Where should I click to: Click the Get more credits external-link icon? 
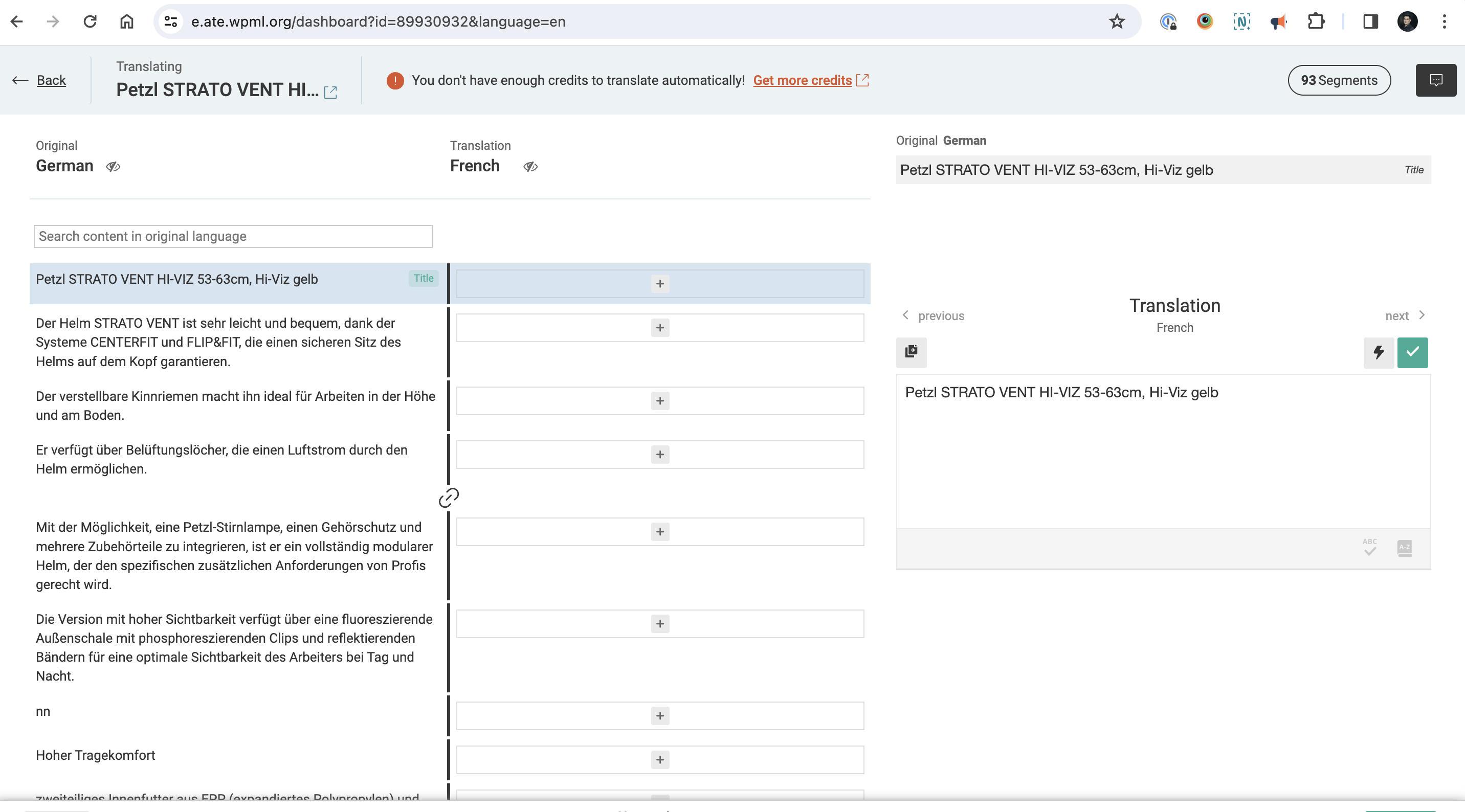click(863, 80)
